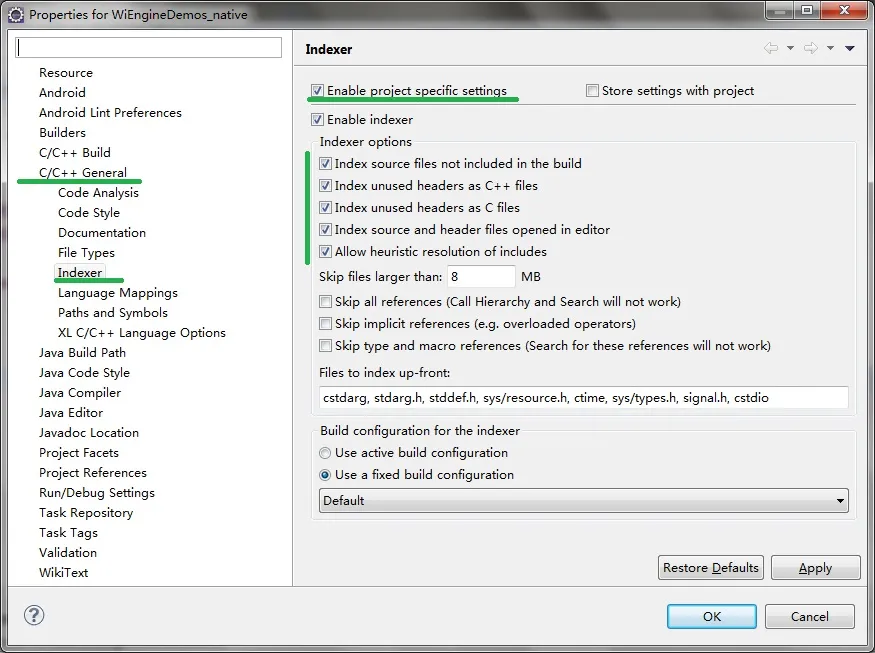The height and width of the screenshot is (653, 875).
Task: Click the filter text search field
Action: [148, 47]
